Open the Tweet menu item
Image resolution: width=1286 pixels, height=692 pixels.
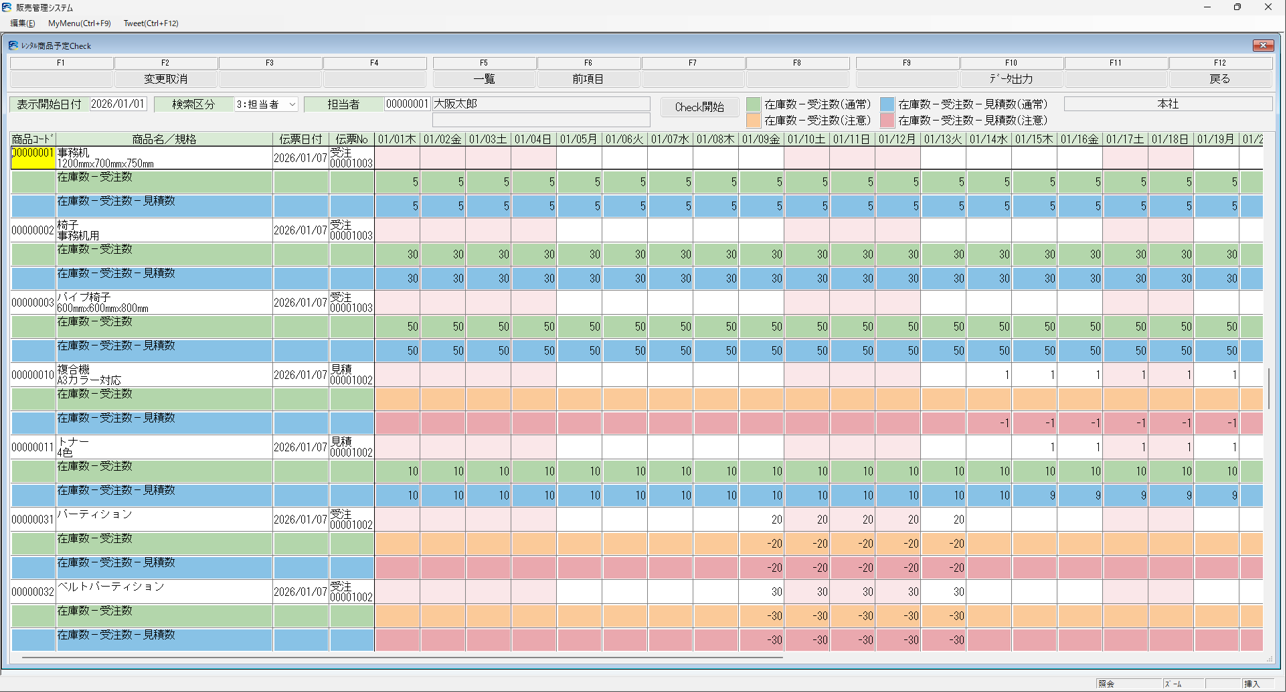tap(151, 23)
